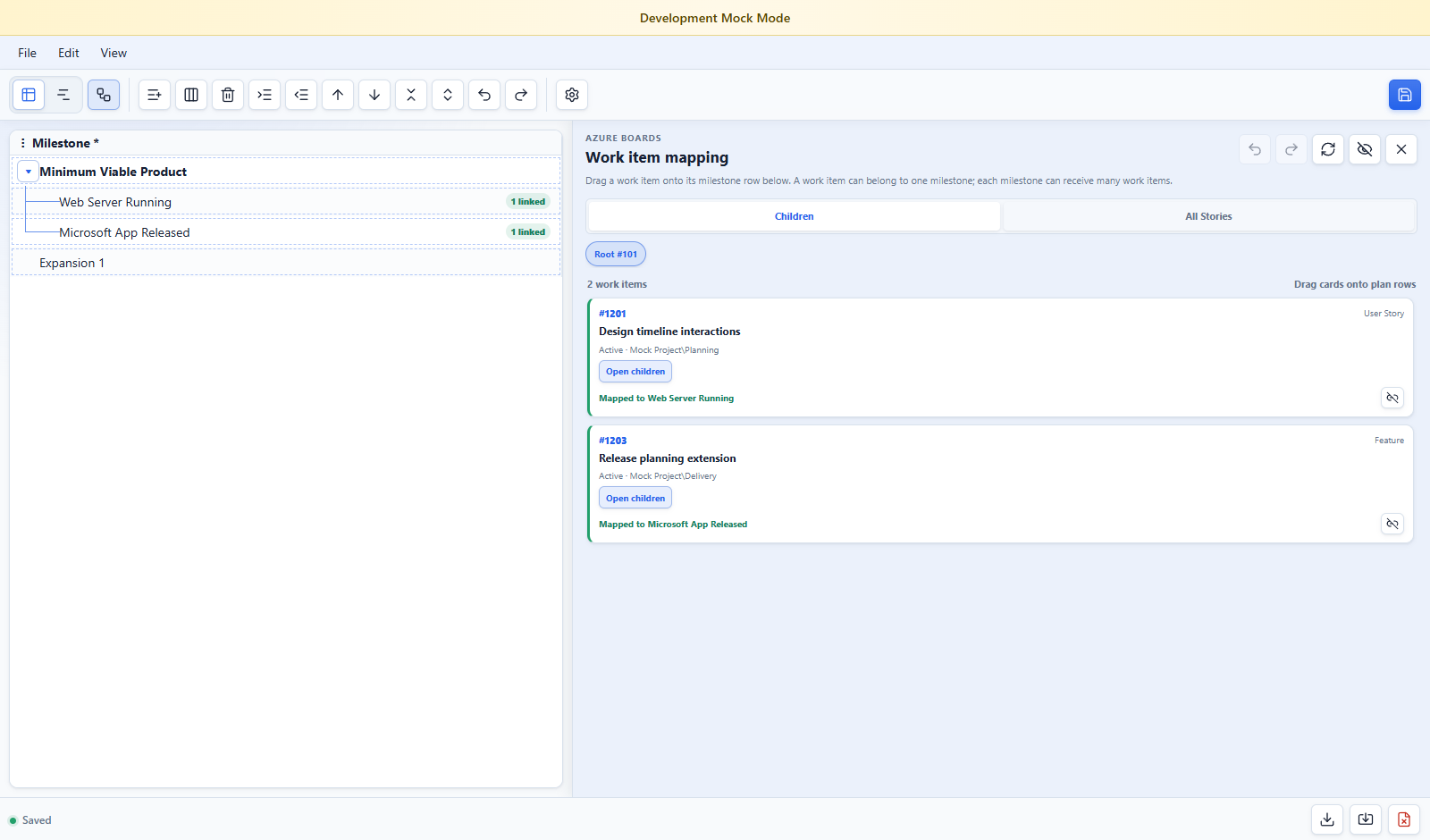Viewport: 1430px width, 840px height.
Task: Click Mapped to Microsoft App Released text
Action: 673,525
